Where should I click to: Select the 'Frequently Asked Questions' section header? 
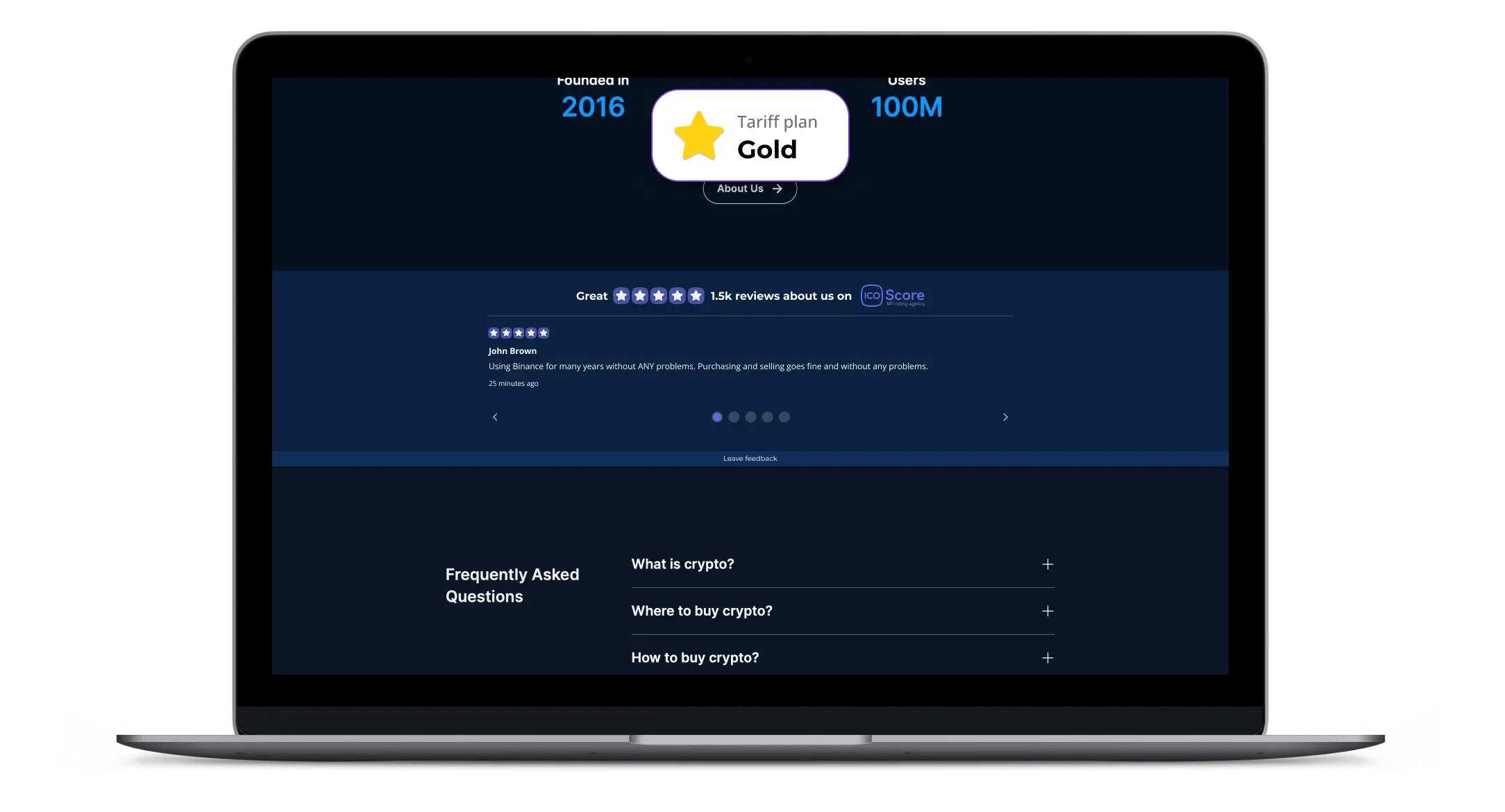[512, 584]
